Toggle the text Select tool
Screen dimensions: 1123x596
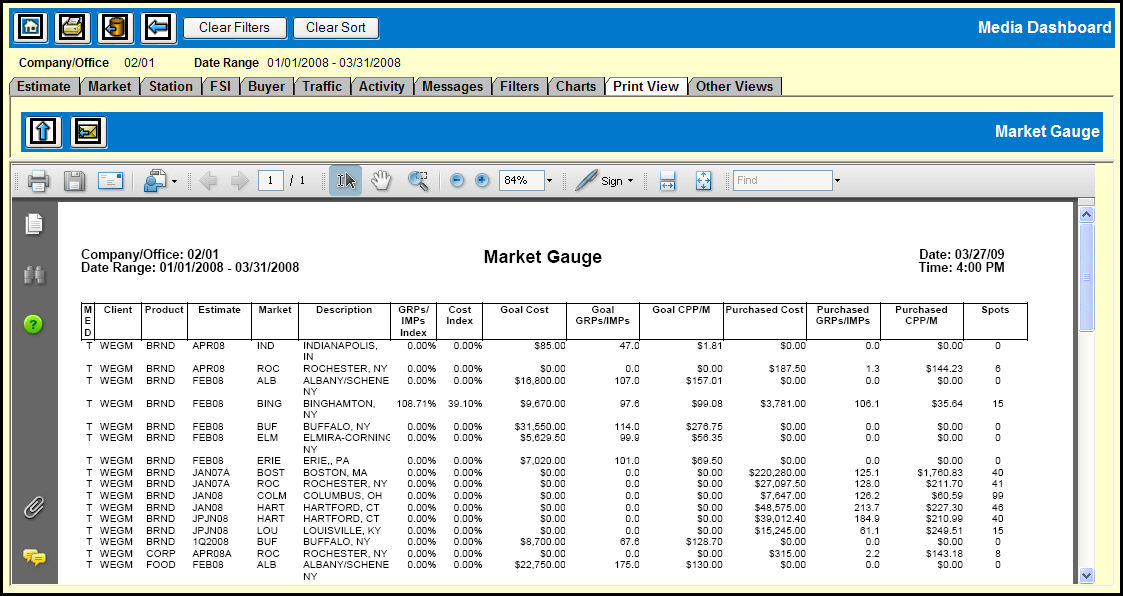click(346, 181)
